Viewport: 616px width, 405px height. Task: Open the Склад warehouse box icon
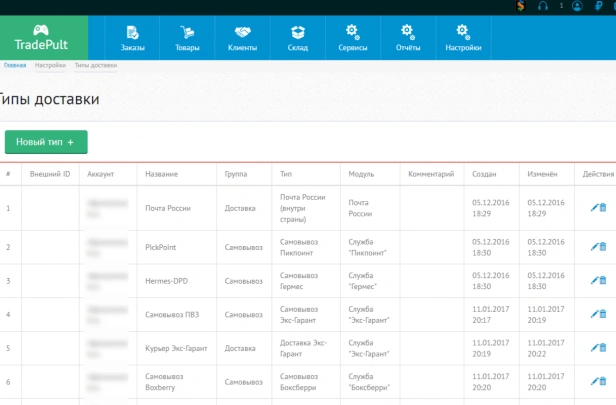pos(298,38)
